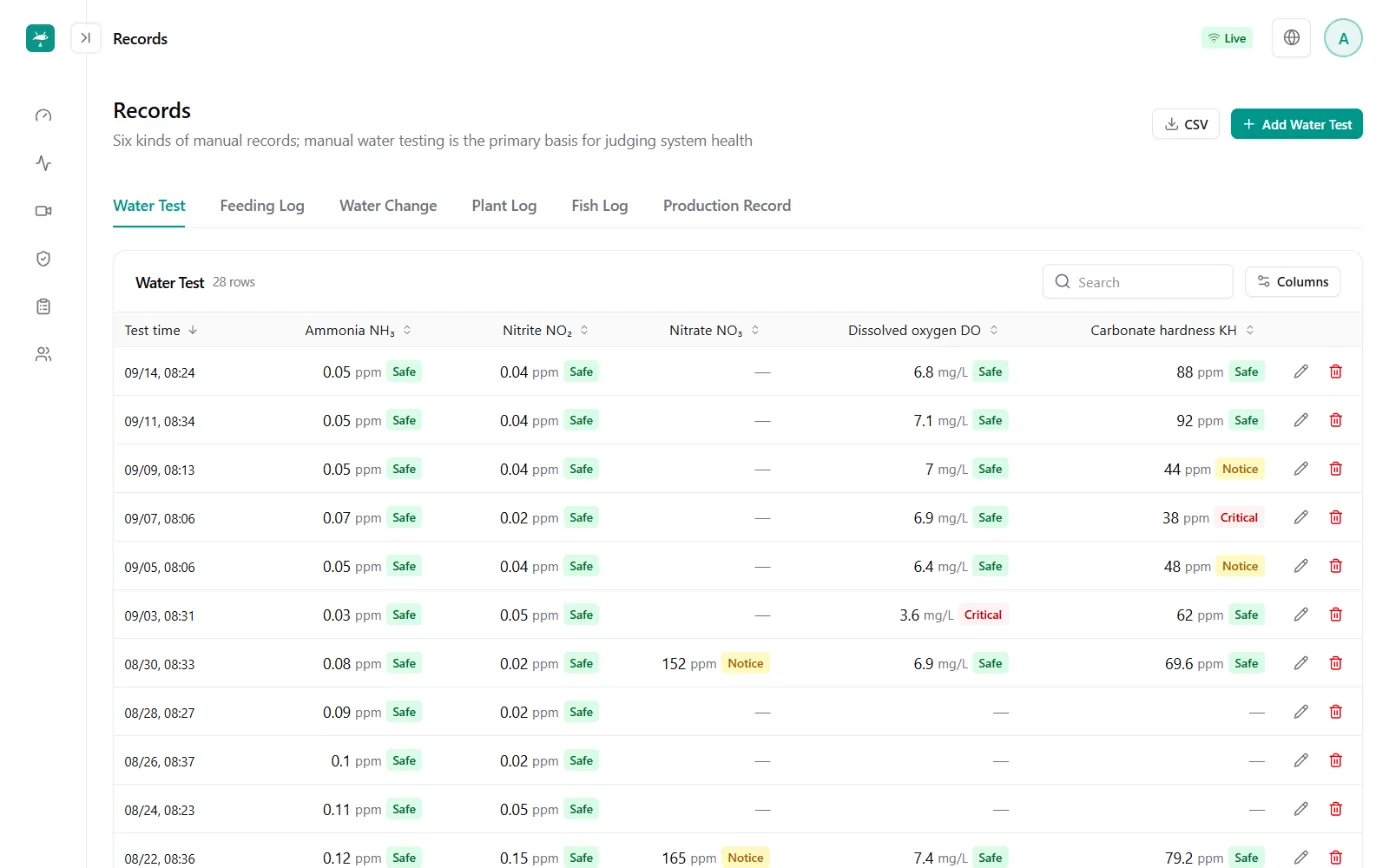Click the Critical badge on 3.6 mg/L
This screenshot has height=868, width=1388.
point(983,615)
